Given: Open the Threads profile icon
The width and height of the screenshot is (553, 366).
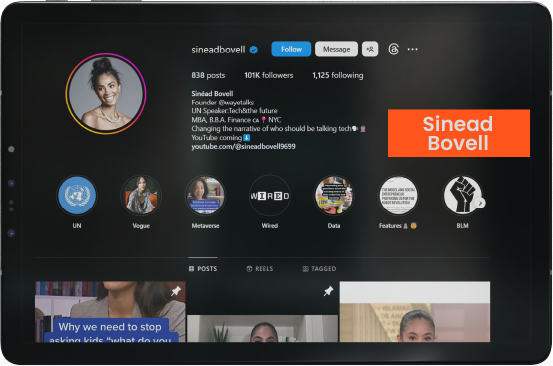Looking at the screenshot, I should click(x=394, y=49).
